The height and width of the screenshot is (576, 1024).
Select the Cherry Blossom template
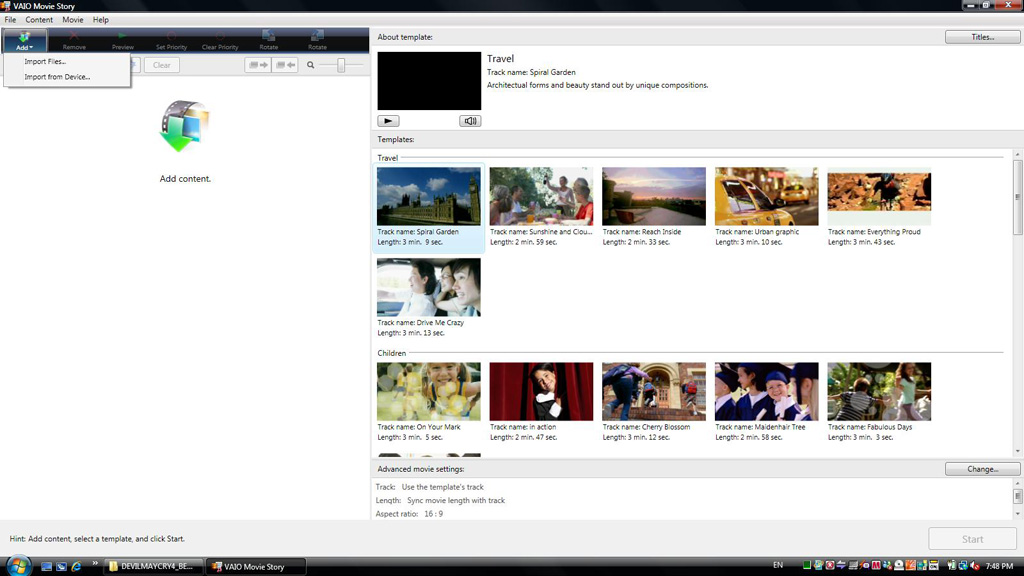[654, 402]
